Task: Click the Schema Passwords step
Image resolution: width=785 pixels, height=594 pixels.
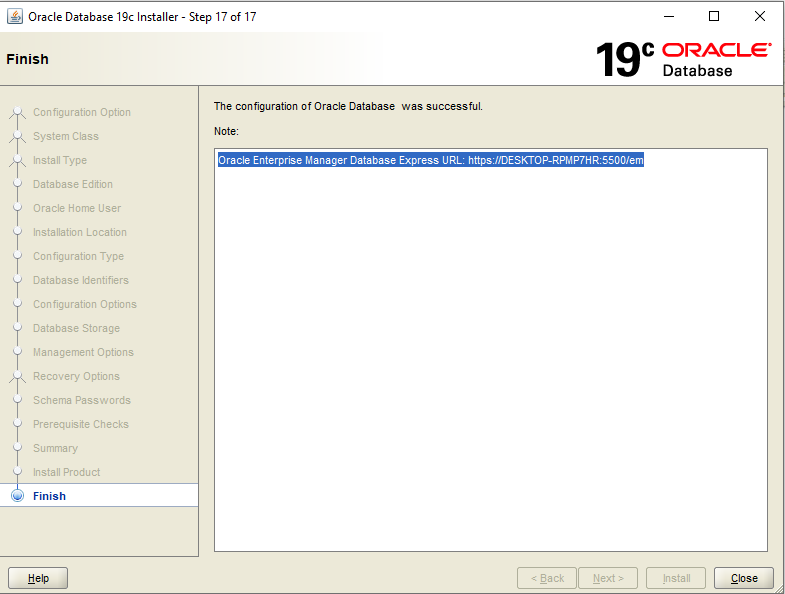Action: click(82, 400)
